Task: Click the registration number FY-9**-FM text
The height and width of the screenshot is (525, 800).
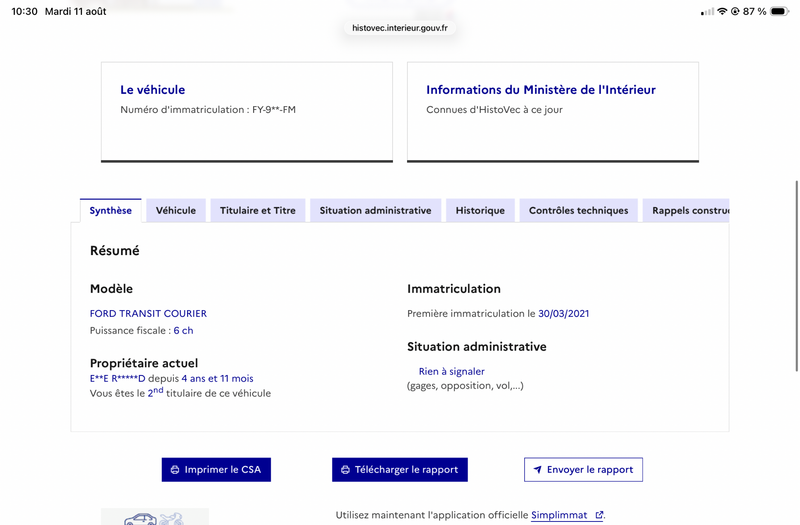Action: pos(274,110)
